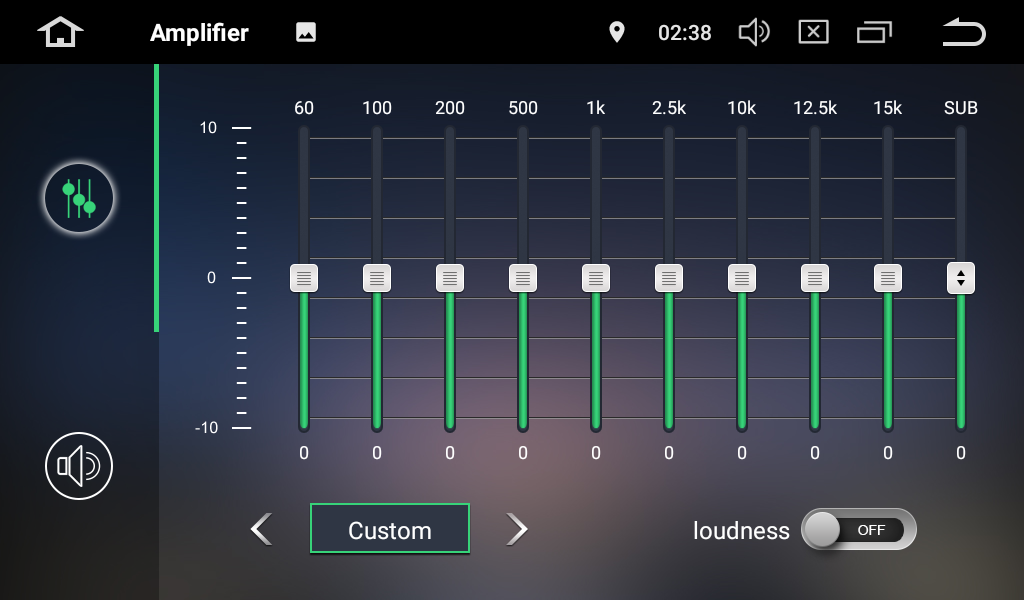The height and width of the screenshot is (600, 1024).
Task: Tap the location pin icon
Action: [x=617, y=32]
